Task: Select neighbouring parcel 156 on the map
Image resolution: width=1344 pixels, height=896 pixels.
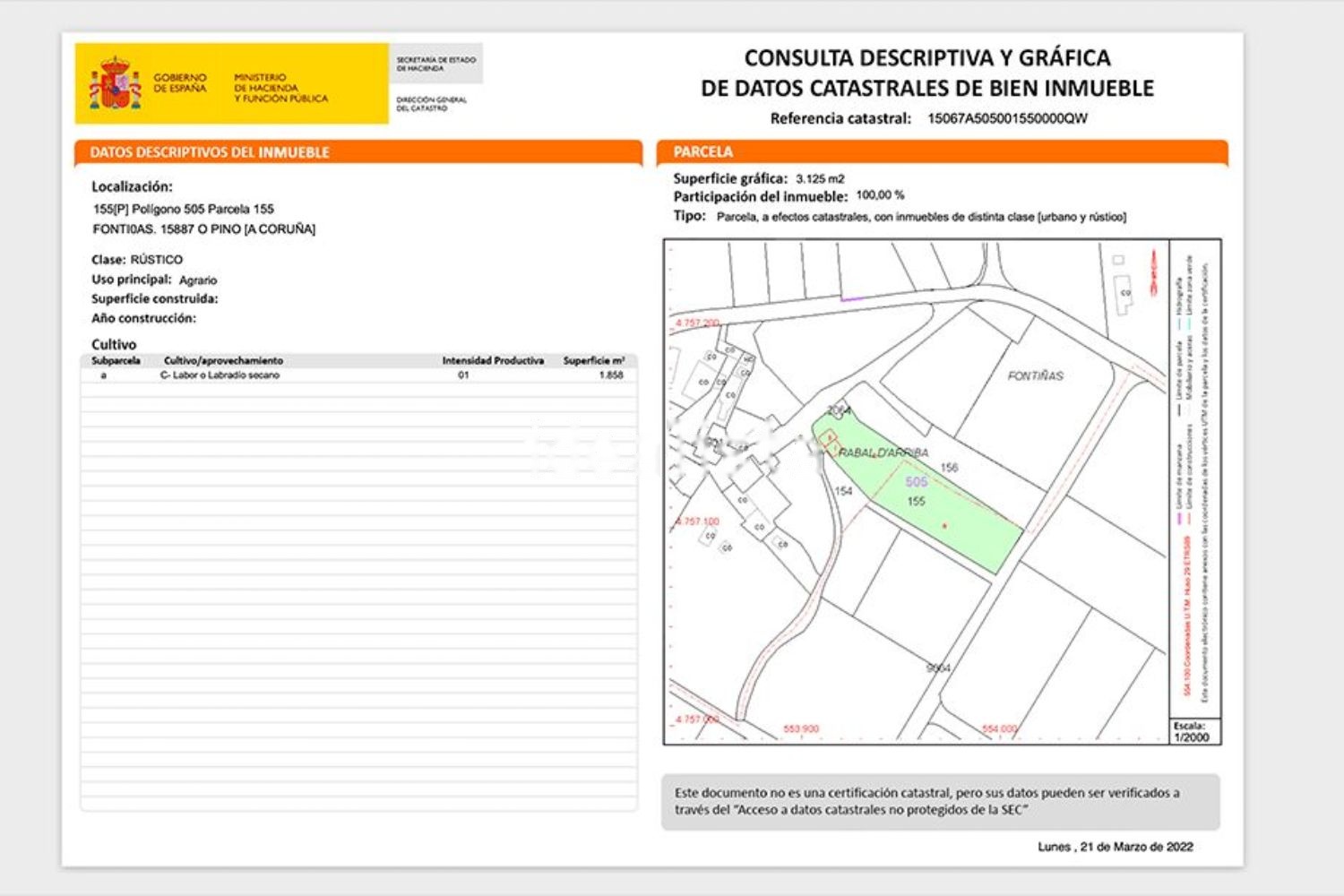Action: click(x=949, y=468)
